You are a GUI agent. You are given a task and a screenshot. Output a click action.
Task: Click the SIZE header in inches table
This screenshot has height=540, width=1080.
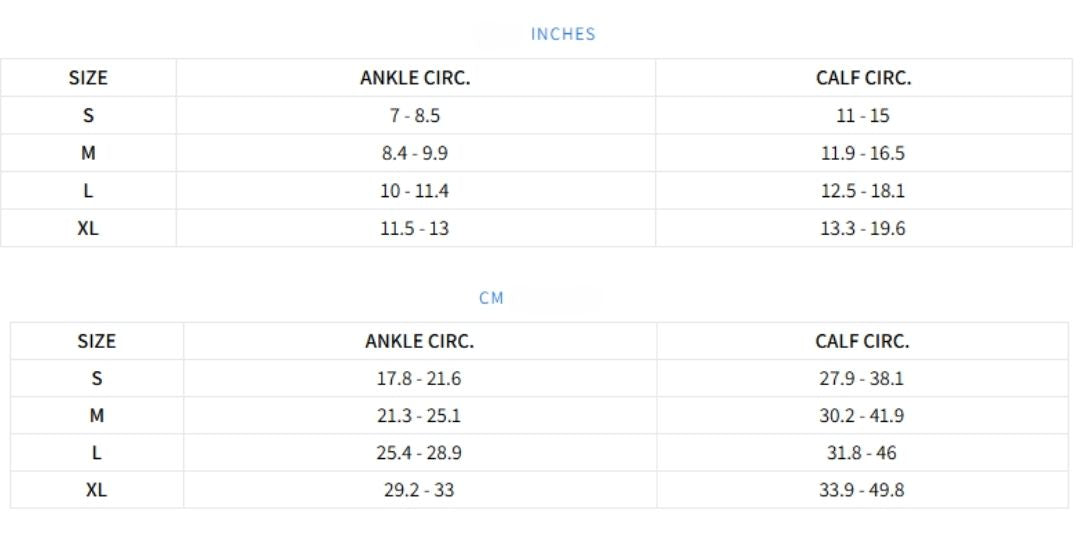88,78
